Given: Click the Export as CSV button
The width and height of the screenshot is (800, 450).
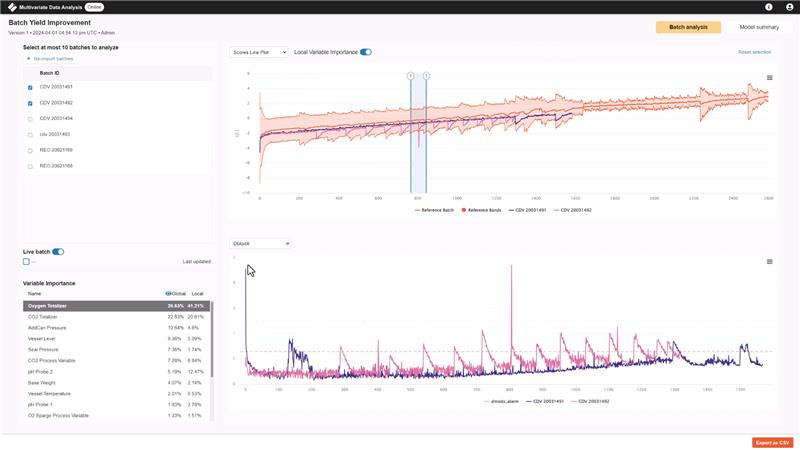Looking at the screenshot, I should pyautogui.click(x=772, y=442).
